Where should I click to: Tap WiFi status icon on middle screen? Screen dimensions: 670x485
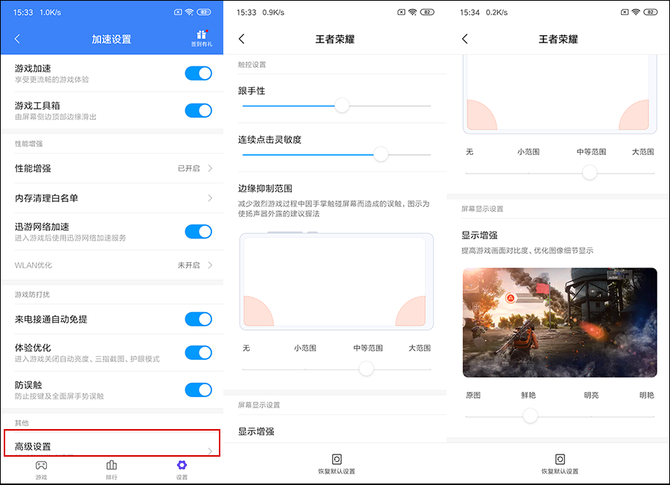coord(412,12)
